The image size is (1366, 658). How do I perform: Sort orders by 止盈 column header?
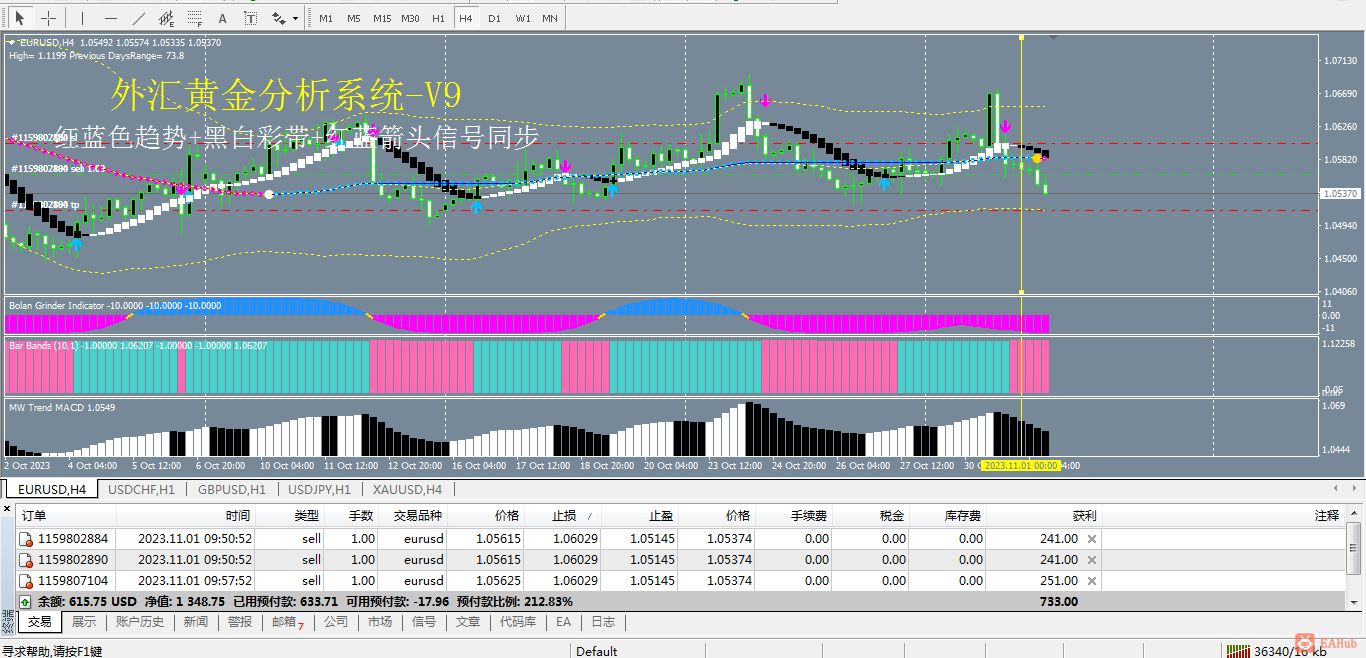pyautogui.click(x=642, y=515)
